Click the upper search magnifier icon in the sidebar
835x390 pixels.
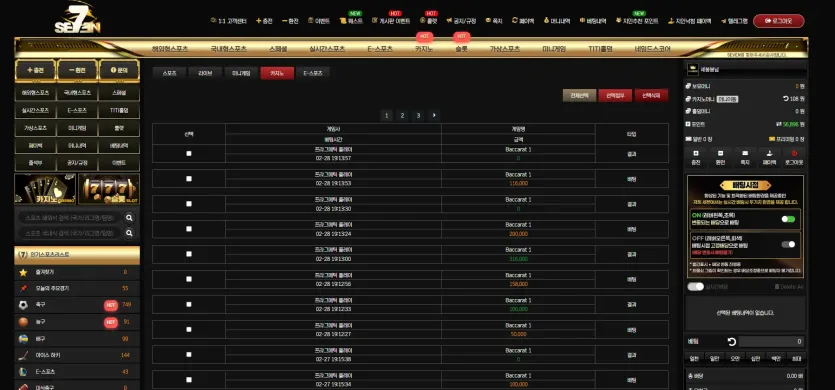[129, 218]
